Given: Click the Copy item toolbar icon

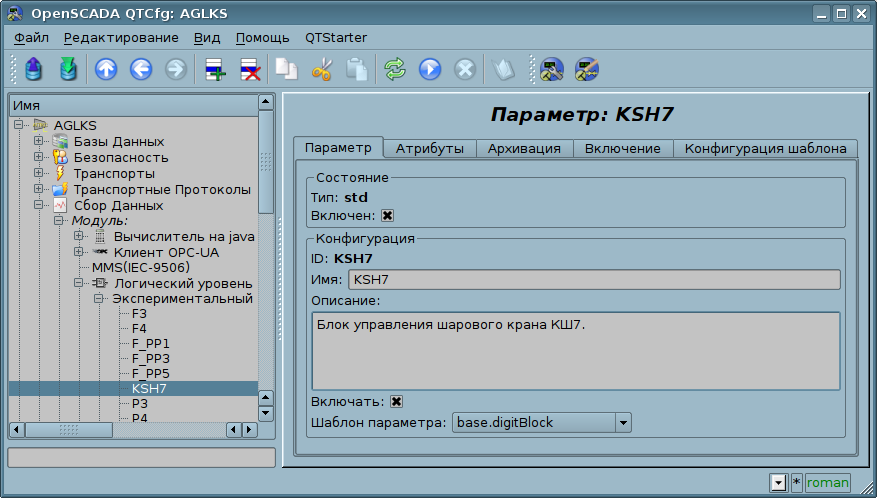Looking at the screenshot, I should [287, 70].
